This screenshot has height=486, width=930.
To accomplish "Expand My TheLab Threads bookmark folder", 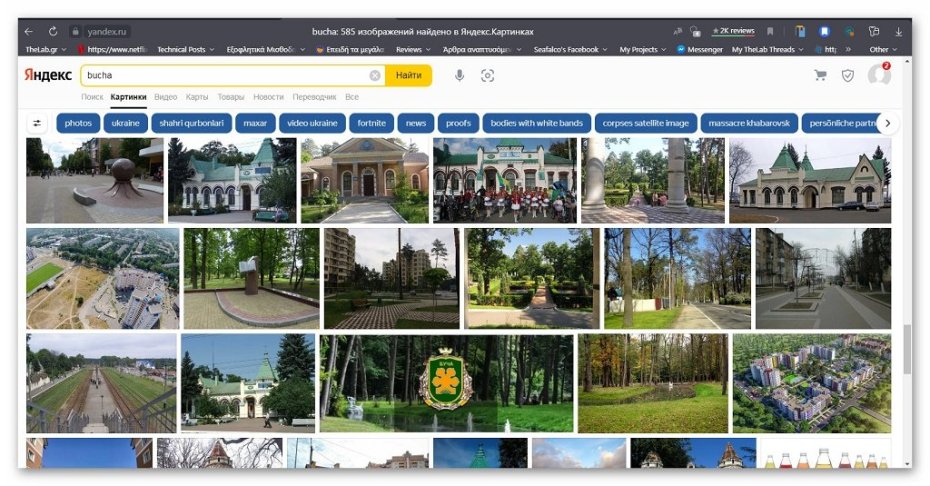I will coord(767,49).
